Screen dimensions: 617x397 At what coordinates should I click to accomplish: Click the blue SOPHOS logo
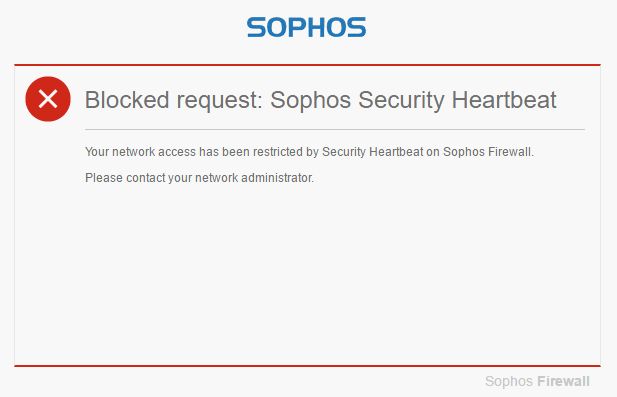pyautogui.click(x=307, y=27)
